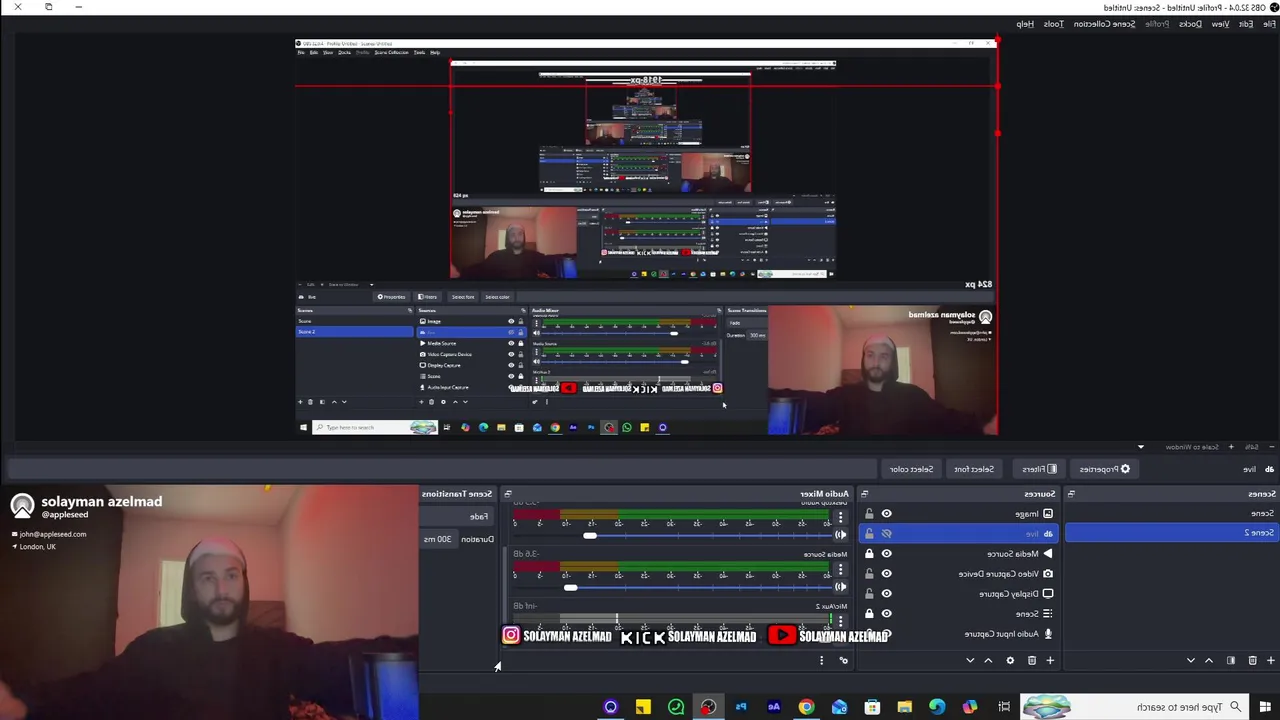Open the Edit menu
Viewport: 1280px width, 720px height.
coord(1246,24)
